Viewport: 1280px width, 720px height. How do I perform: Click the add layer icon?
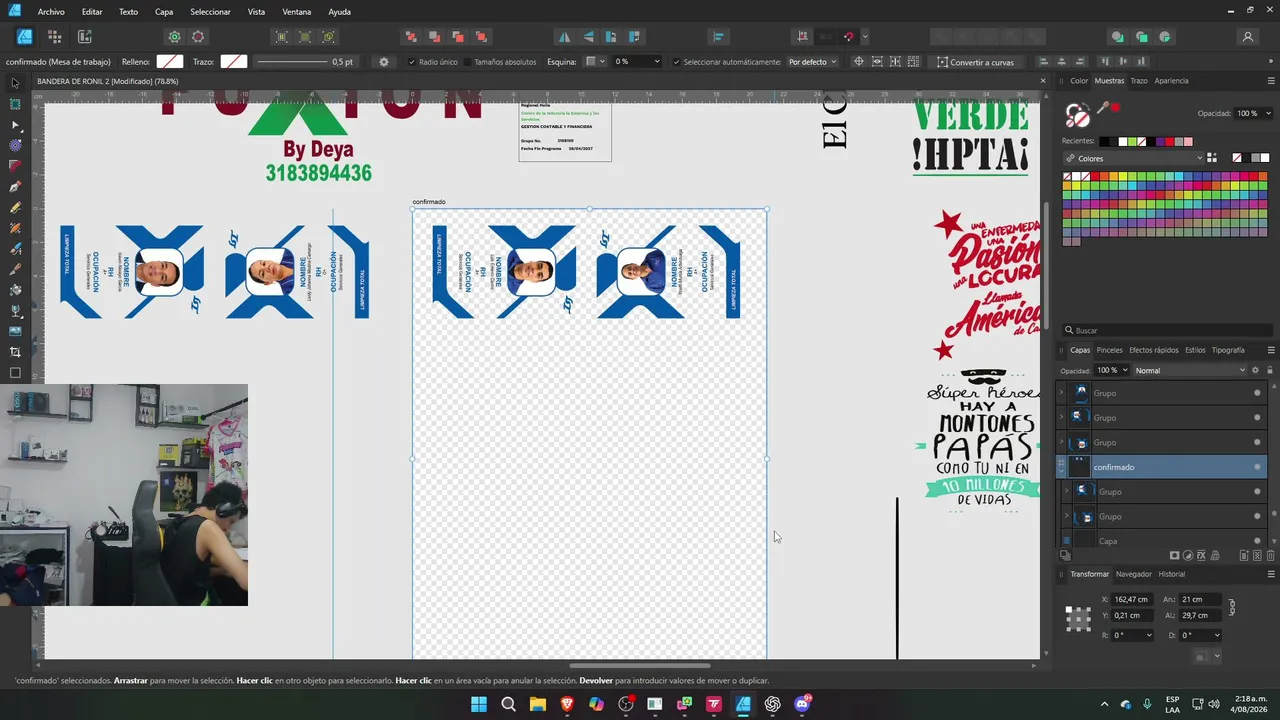click(x=1244, y=556)
